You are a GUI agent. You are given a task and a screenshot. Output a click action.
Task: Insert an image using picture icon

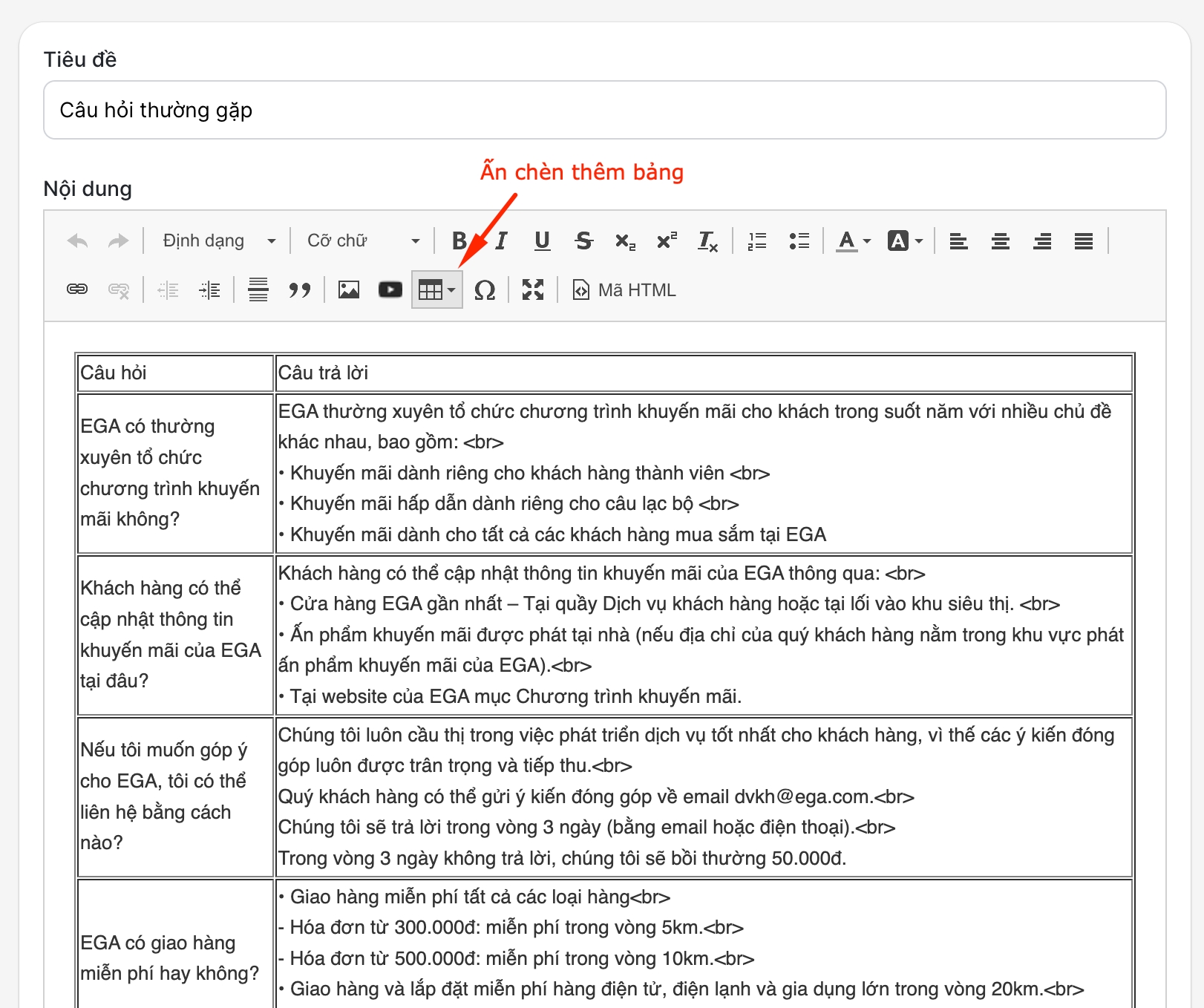pos(349,290)
